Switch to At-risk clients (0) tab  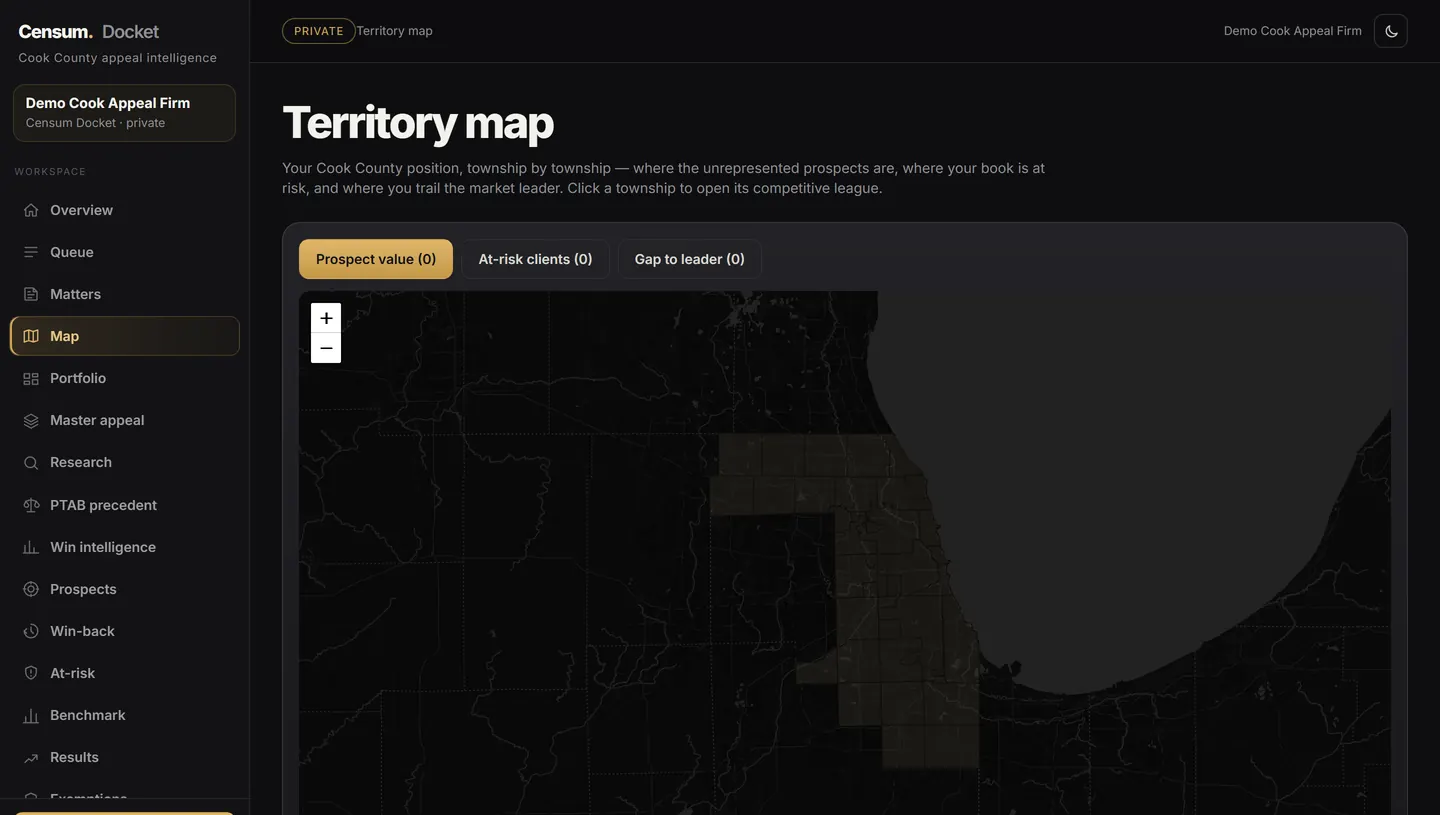[535, 259]
